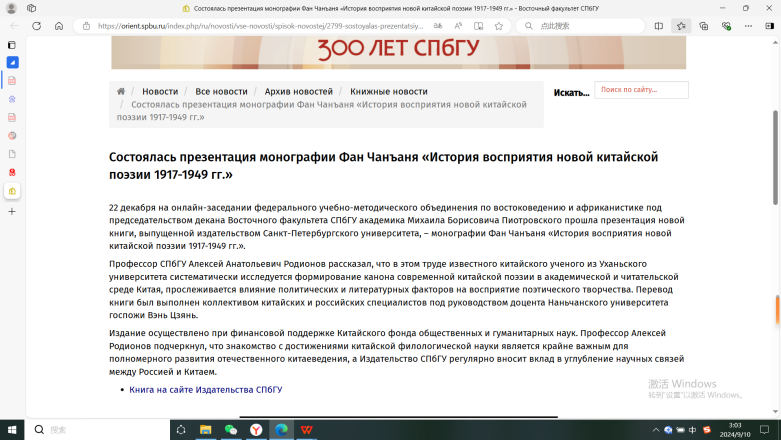This screenshot has height=440, width=781.
Task: Click the greyed browser back arrow
Action: pyautogui.click(x=14, y=26)
